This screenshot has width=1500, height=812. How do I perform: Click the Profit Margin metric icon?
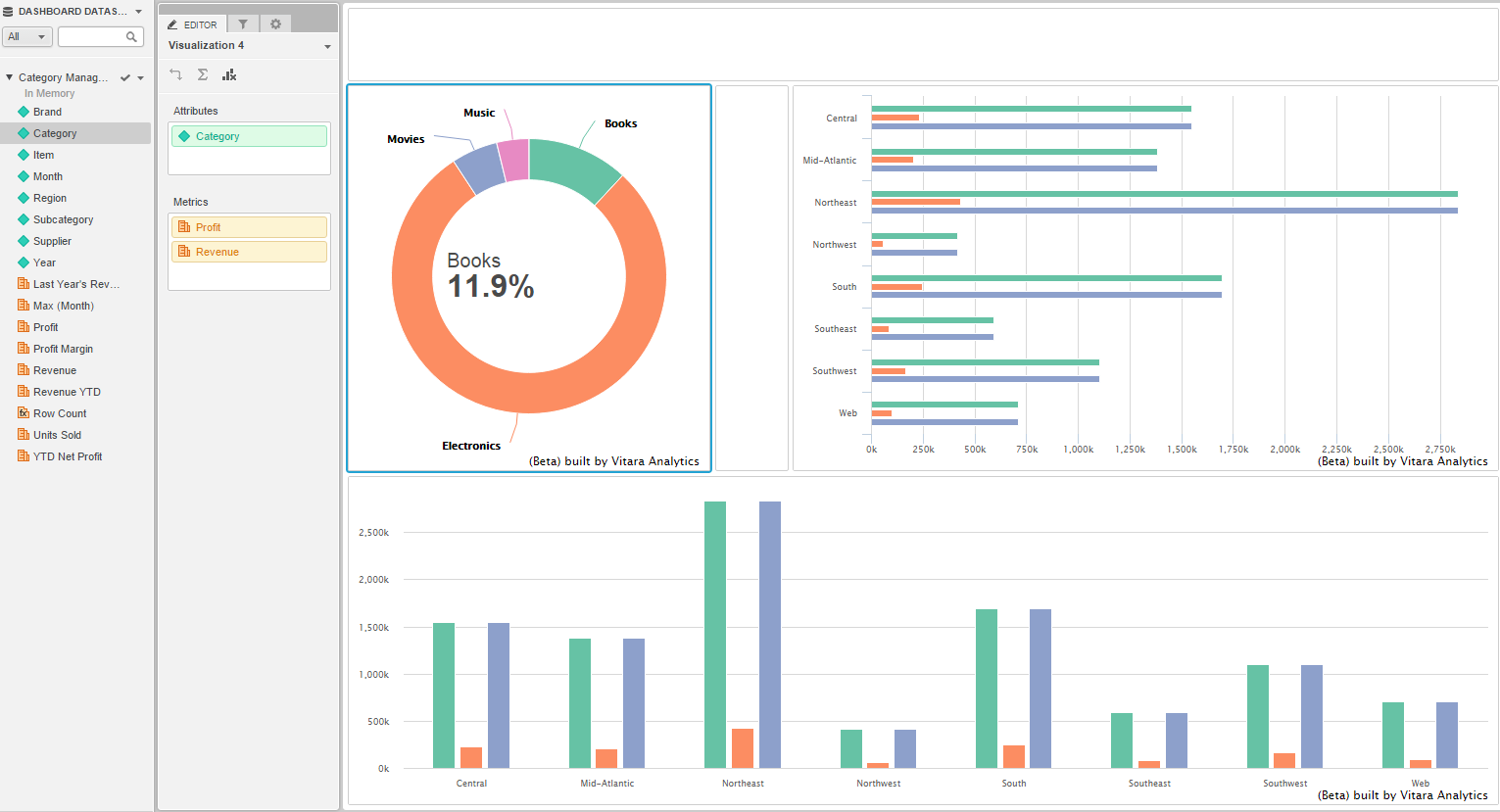(x=24, y=349)
